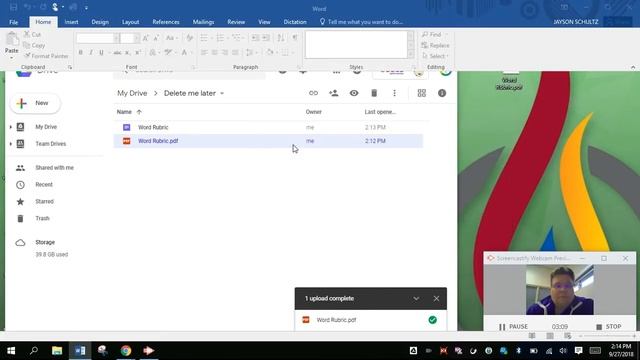Click the Word icon in taskbar
Image resolution: width=640 pixels, height=360 pixels.
[x=80, y=351]
